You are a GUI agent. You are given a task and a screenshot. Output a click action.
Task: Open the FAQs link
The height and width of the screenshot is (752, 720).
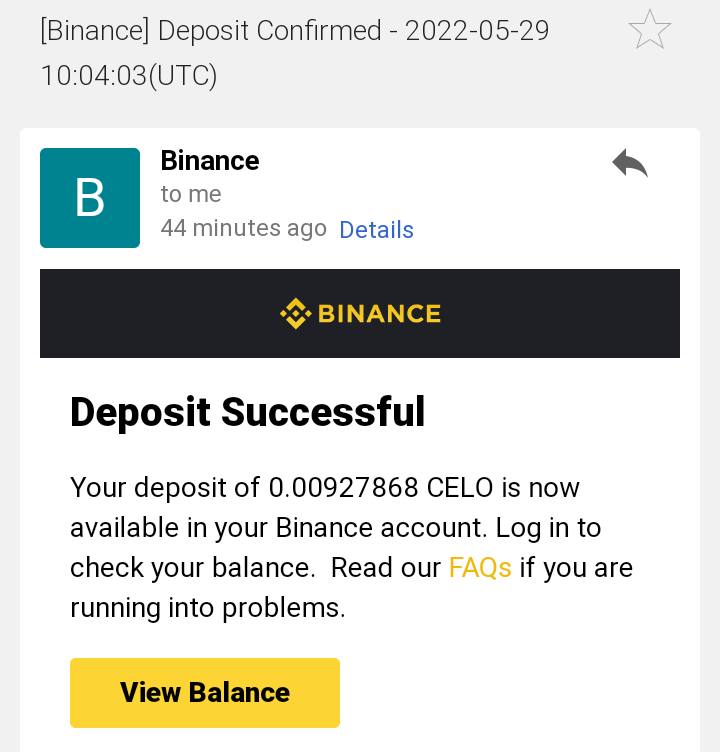(480, 568)
